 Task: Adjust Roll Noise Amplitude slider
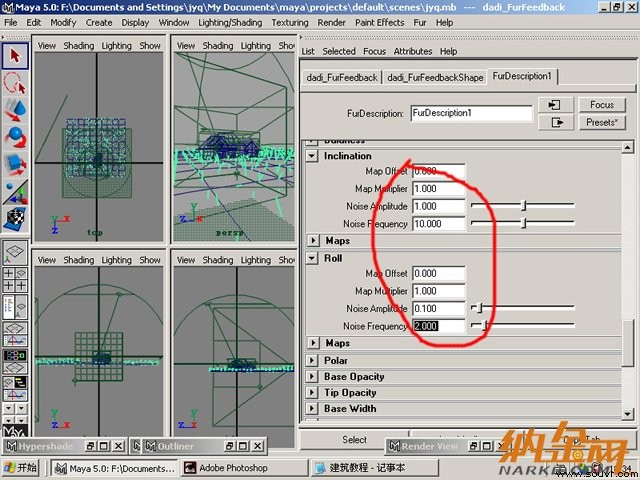pyautogui.click(x=480, y=308)
